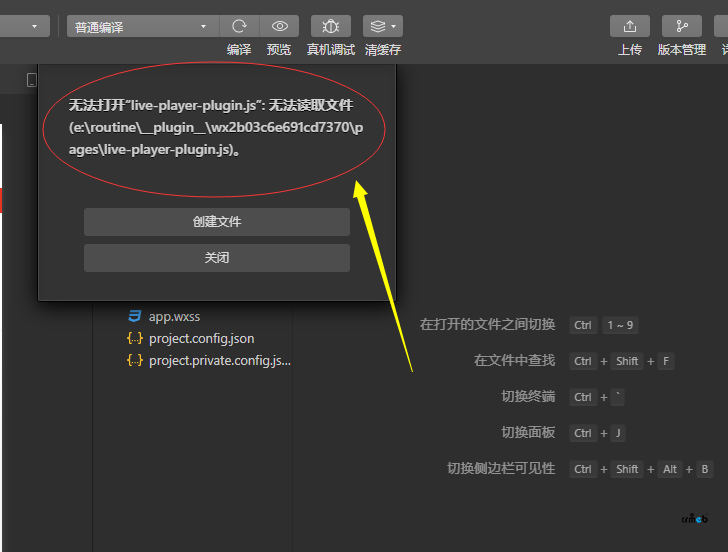
Task: Click the 预览 label under toolbar
Action: (279, 50)
